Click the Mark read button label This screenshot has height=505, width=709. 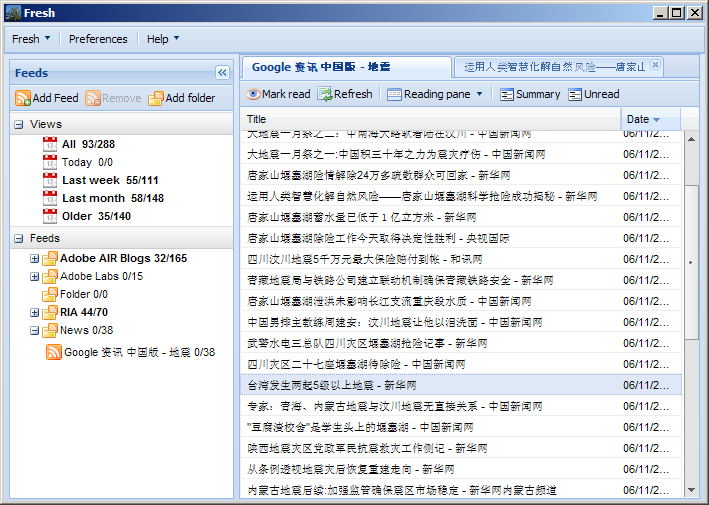286,94
